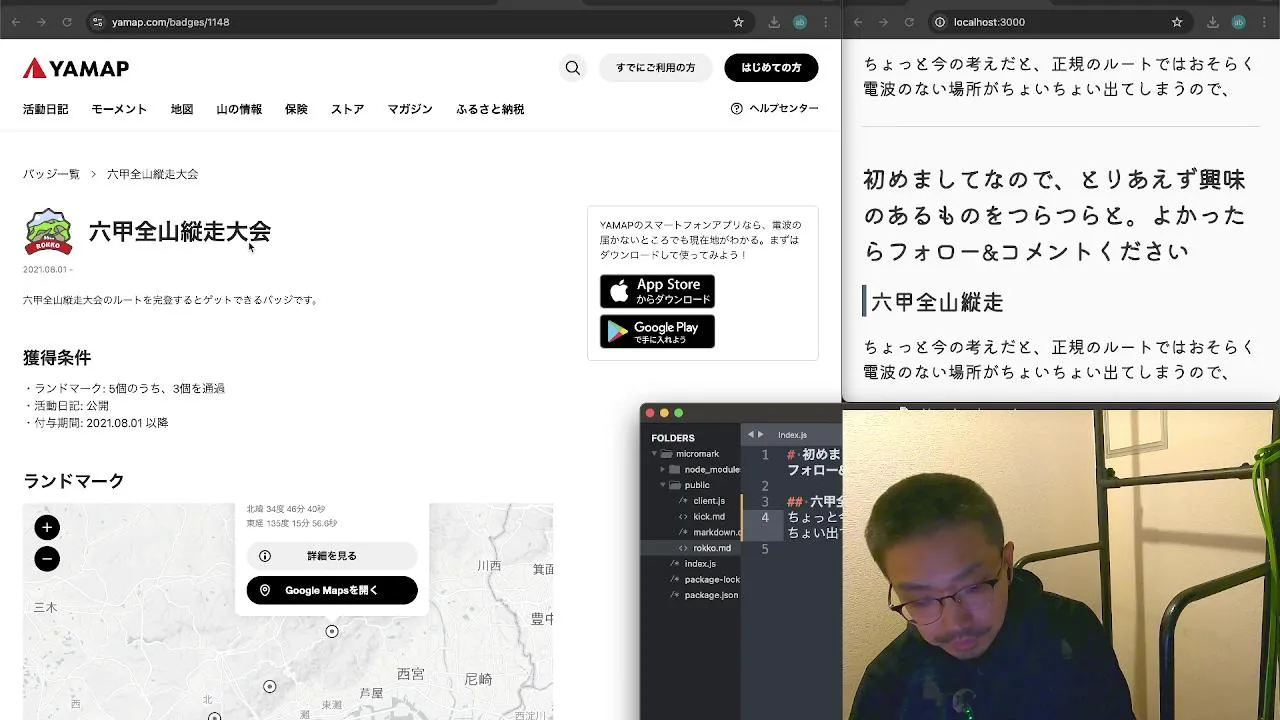This screenshot has width=1280, height=720.
Task: Open index.js in the editor sidebar
Action: coord(700,564)
